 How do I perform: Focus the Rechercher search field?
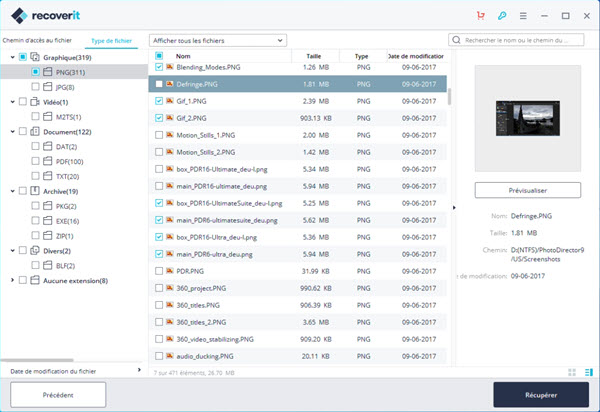[x=516, y=40]
